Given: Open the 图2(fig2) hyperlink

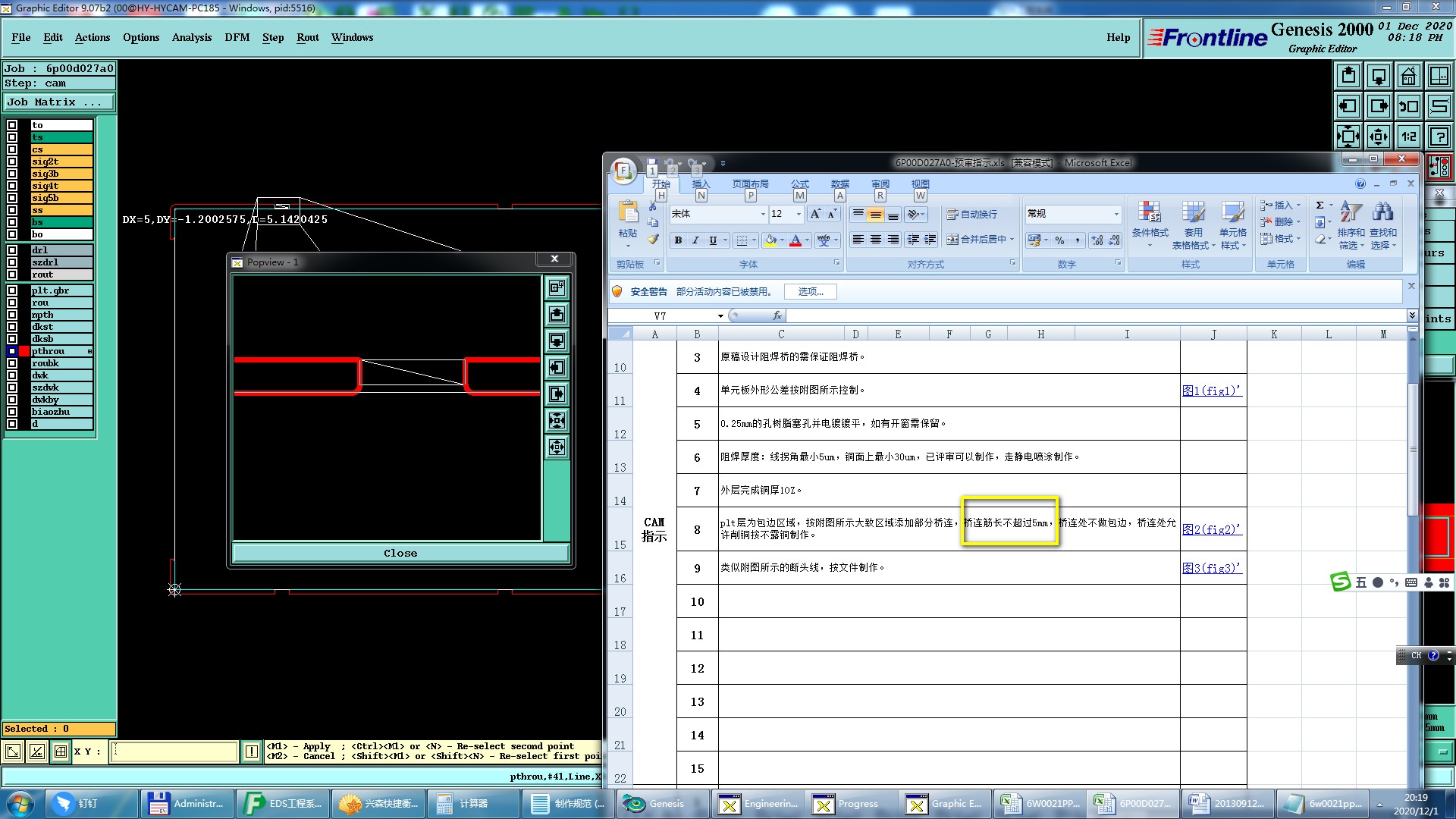Looking at the screenshot, I should point(1211,529).
